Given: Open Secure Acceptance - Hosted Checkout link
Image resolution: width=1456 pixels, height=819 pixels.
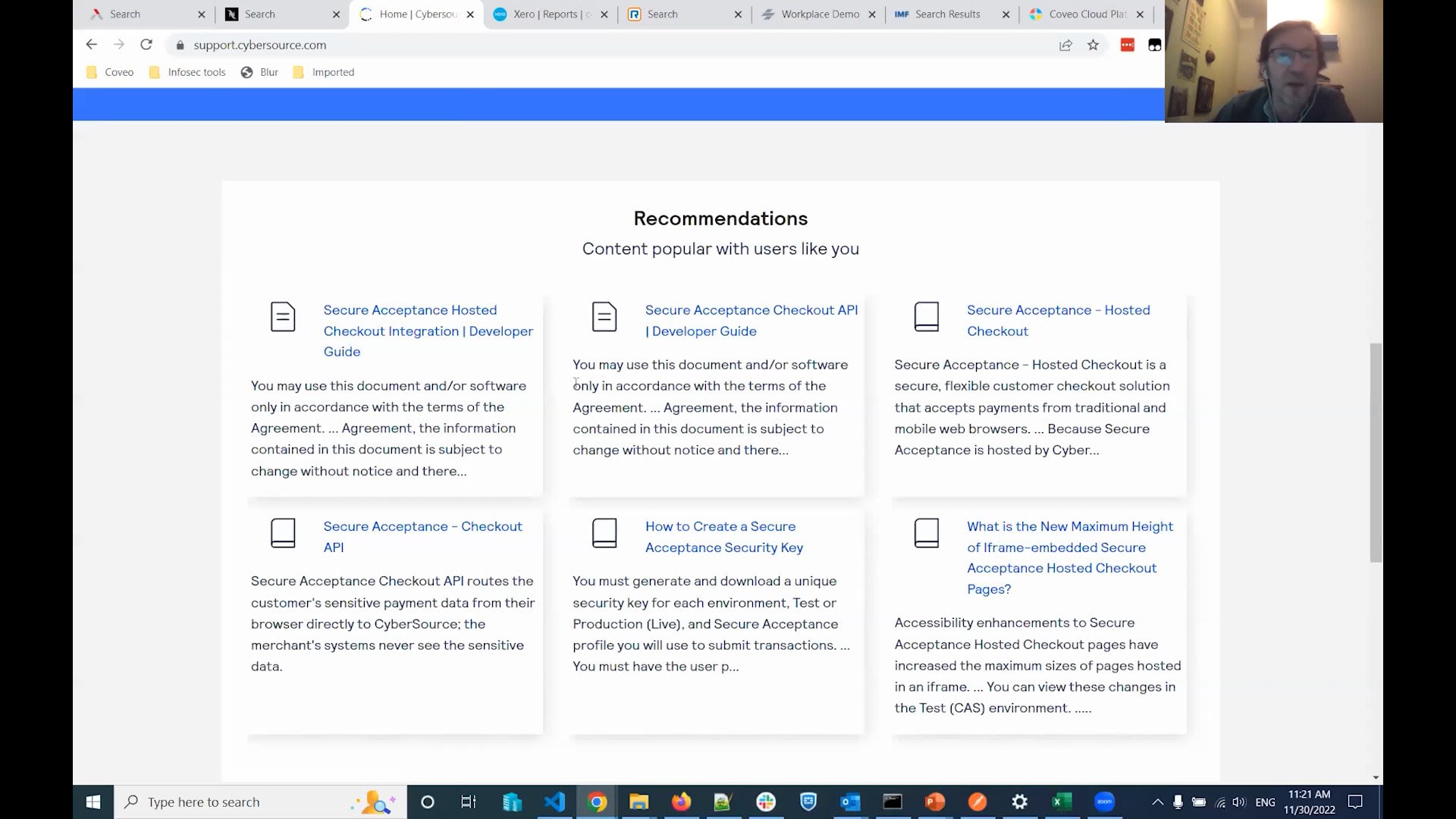Looking at the screenshot, I should tap(1058, 320).
